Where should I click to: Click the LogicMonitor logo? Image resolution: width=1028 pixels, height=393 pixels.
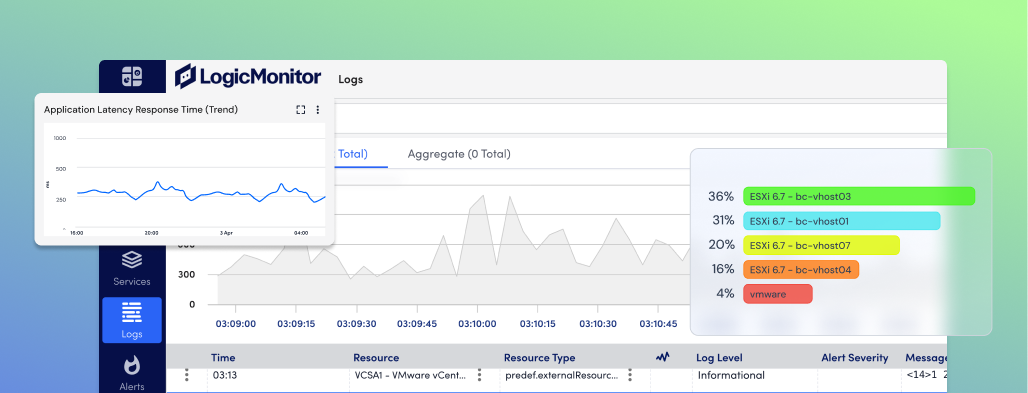(248, 77)
